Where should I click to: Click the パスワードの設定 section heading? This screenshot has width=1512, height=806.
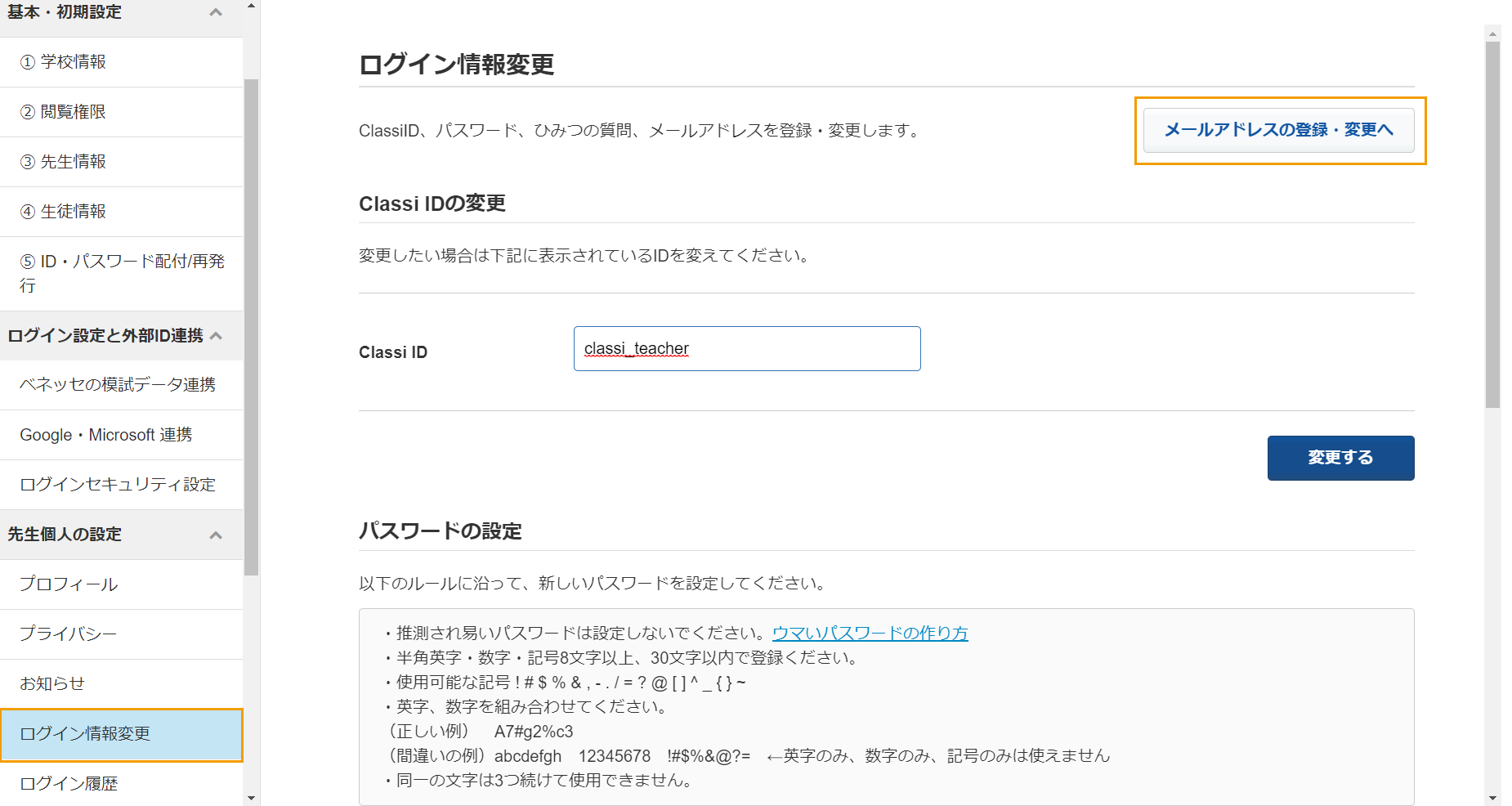pyautogui.click(x=441, y=531)
